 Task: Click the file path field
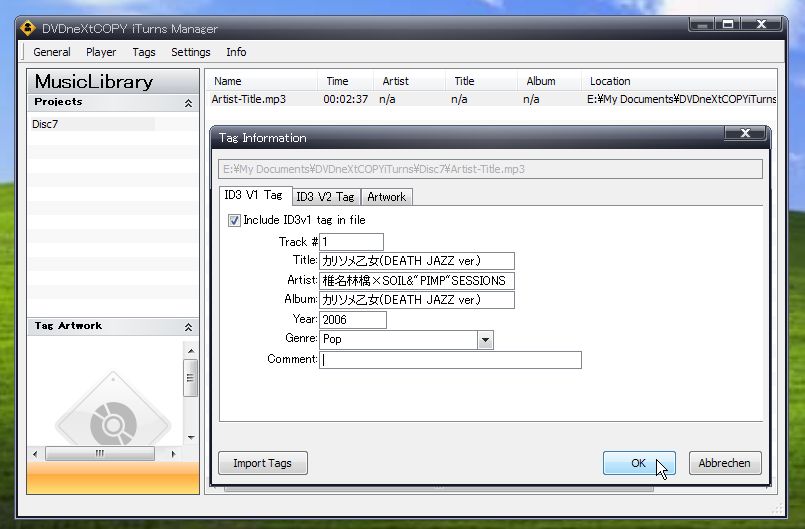coord(490,169)
